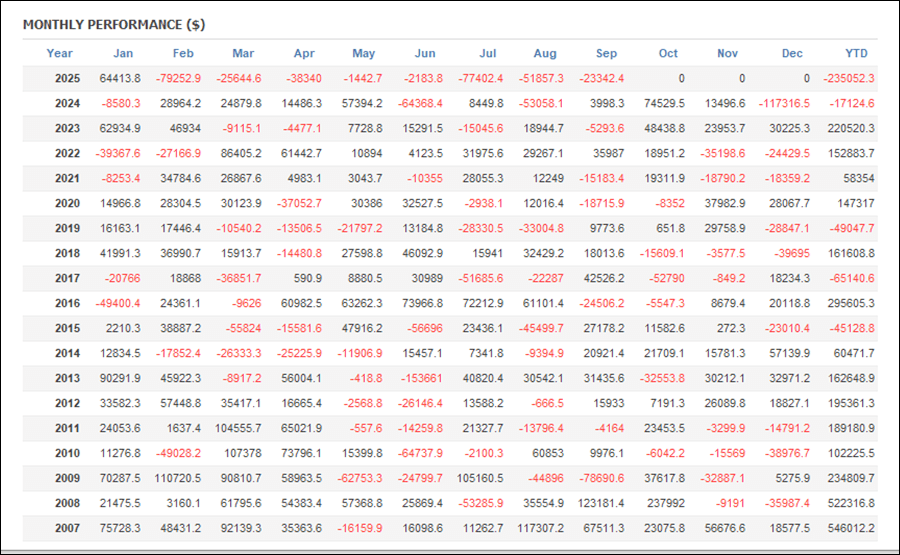Image resolution: width=900 pixels, height=555 pixels.
Task: Click the Jun column header
Action: pos(424,53)
